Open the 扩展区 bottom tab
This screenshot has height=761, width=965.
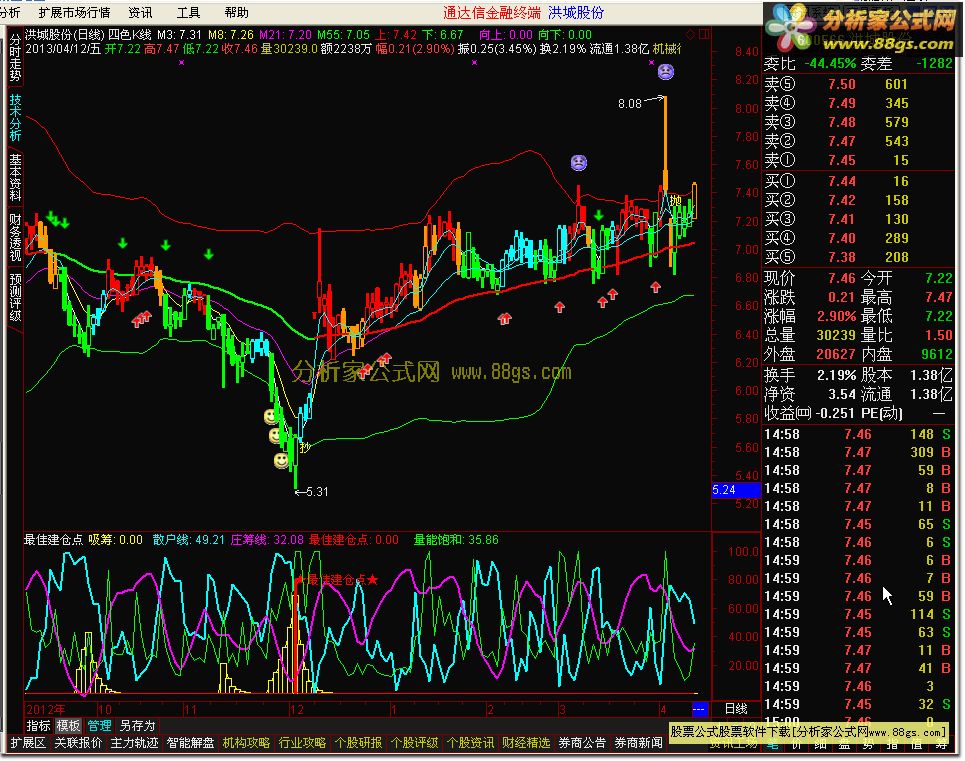(x=29, y=743)
